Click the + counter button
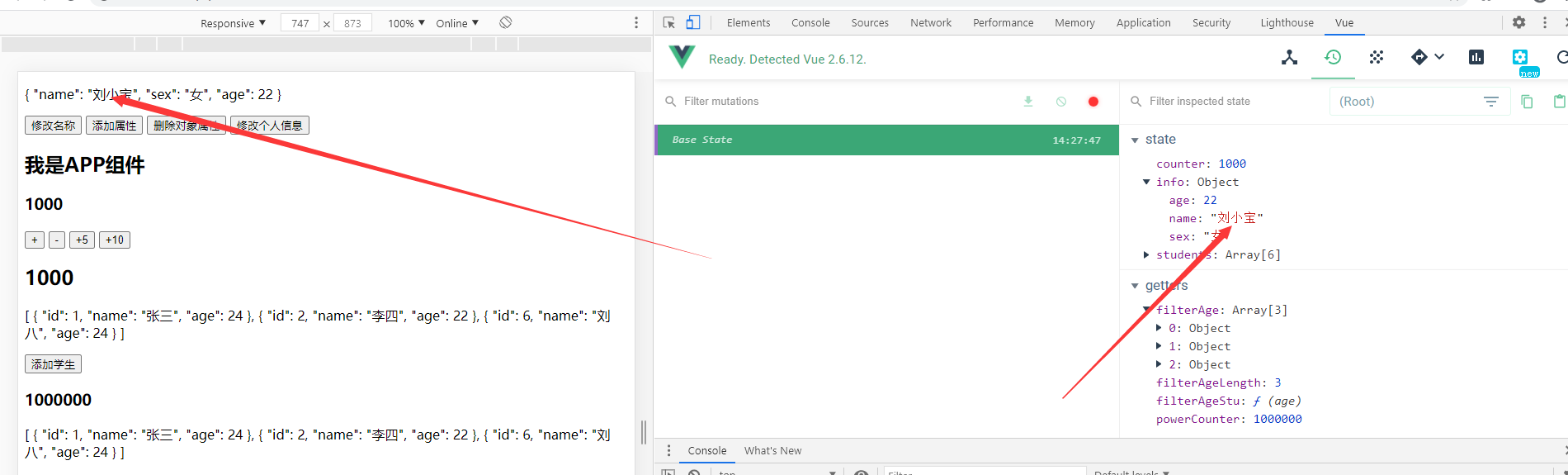 [34, 240]
